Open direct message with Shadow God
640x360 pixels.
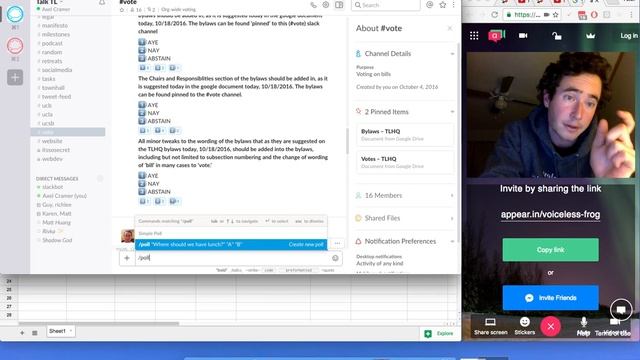pyautogui.click(x=57, y=240)
